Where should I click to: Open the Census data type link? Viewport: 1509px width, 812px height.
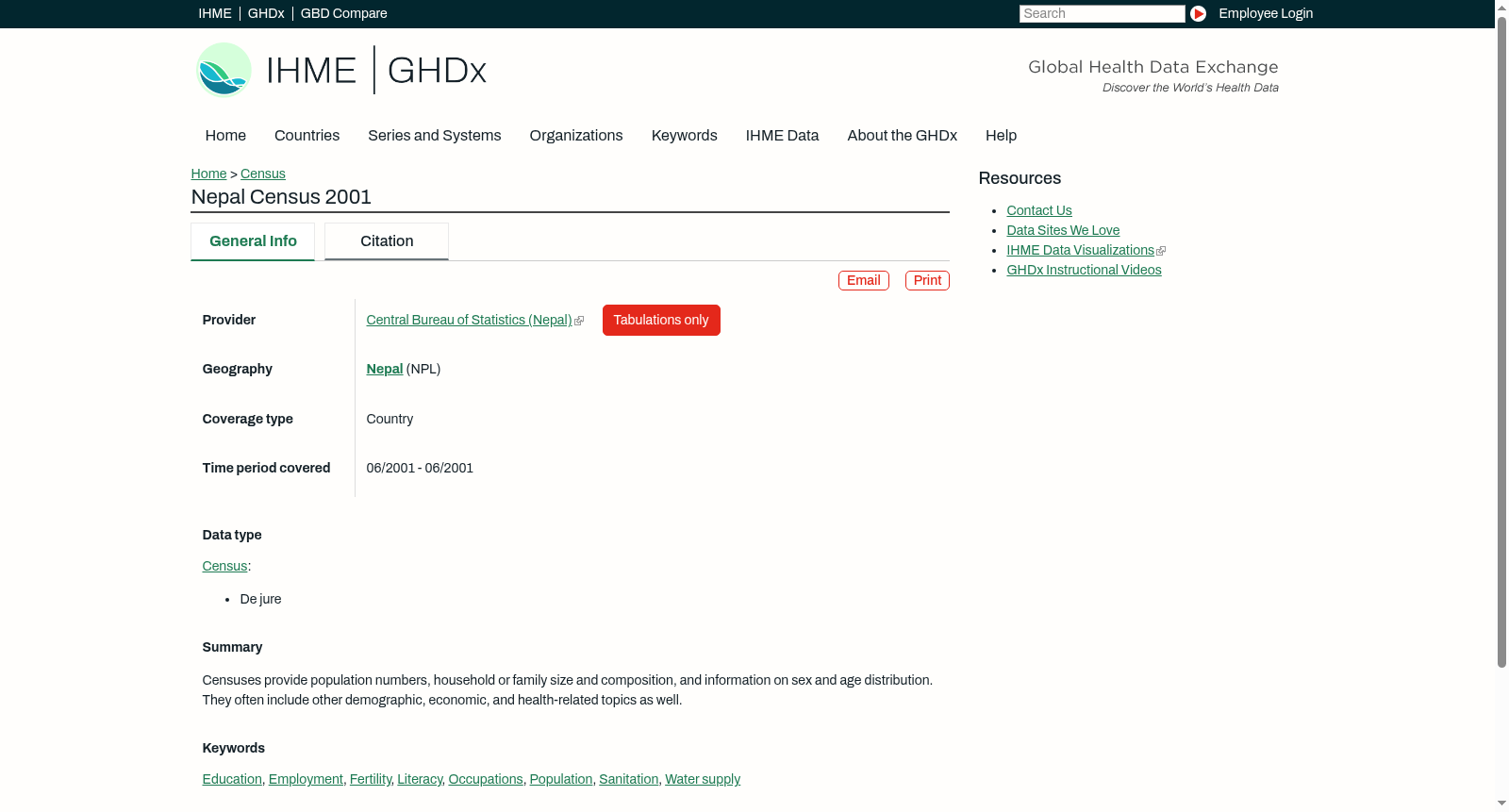pyautogui.click(x=224, y=566)
